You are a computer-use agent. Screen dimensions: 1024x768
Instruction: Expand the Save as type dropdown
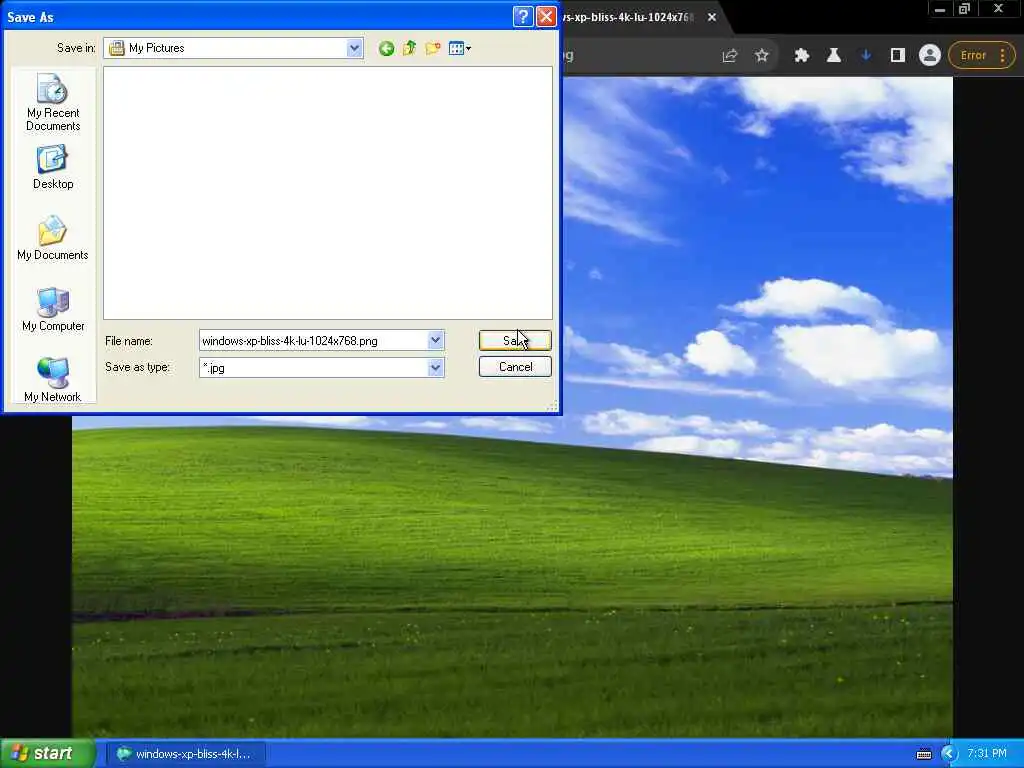tap(436, 368)
